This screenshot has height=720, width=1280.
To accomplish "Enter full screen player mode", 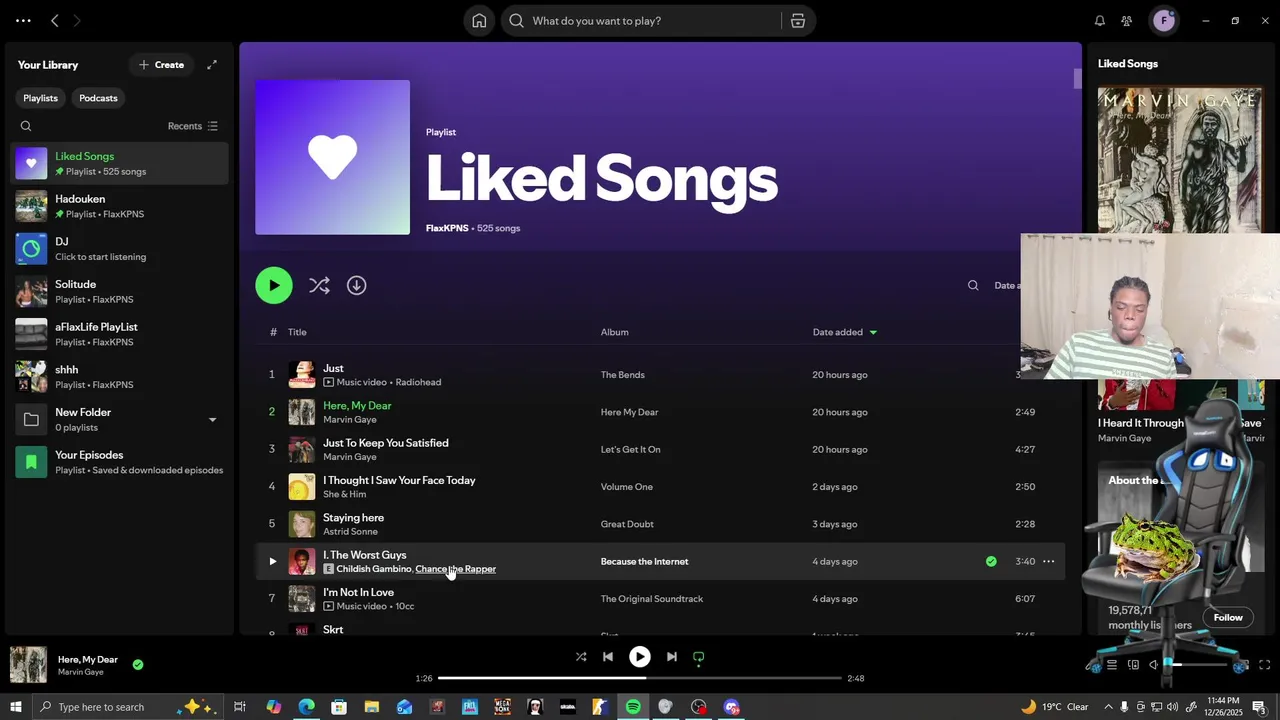I will [1264, 665].
